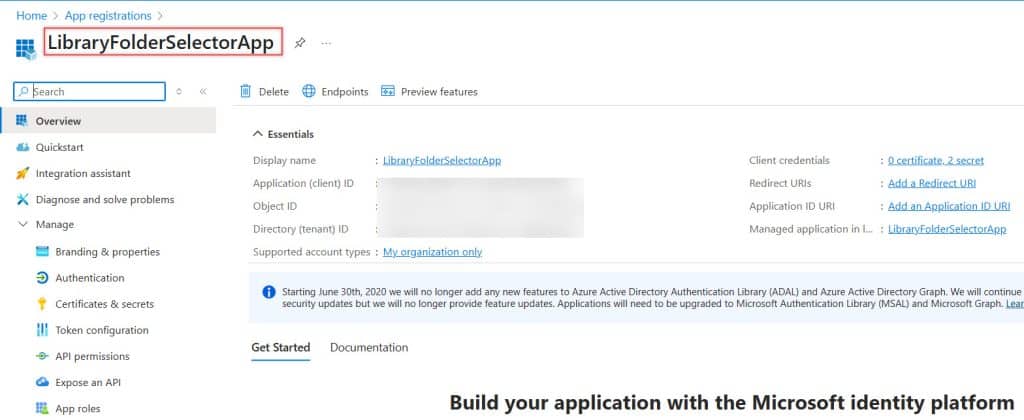Image resolution: width=1024 pixels, height=420 pixels.
Task: Click the Certificates & secrets key icon
Action: coord(42,304)
